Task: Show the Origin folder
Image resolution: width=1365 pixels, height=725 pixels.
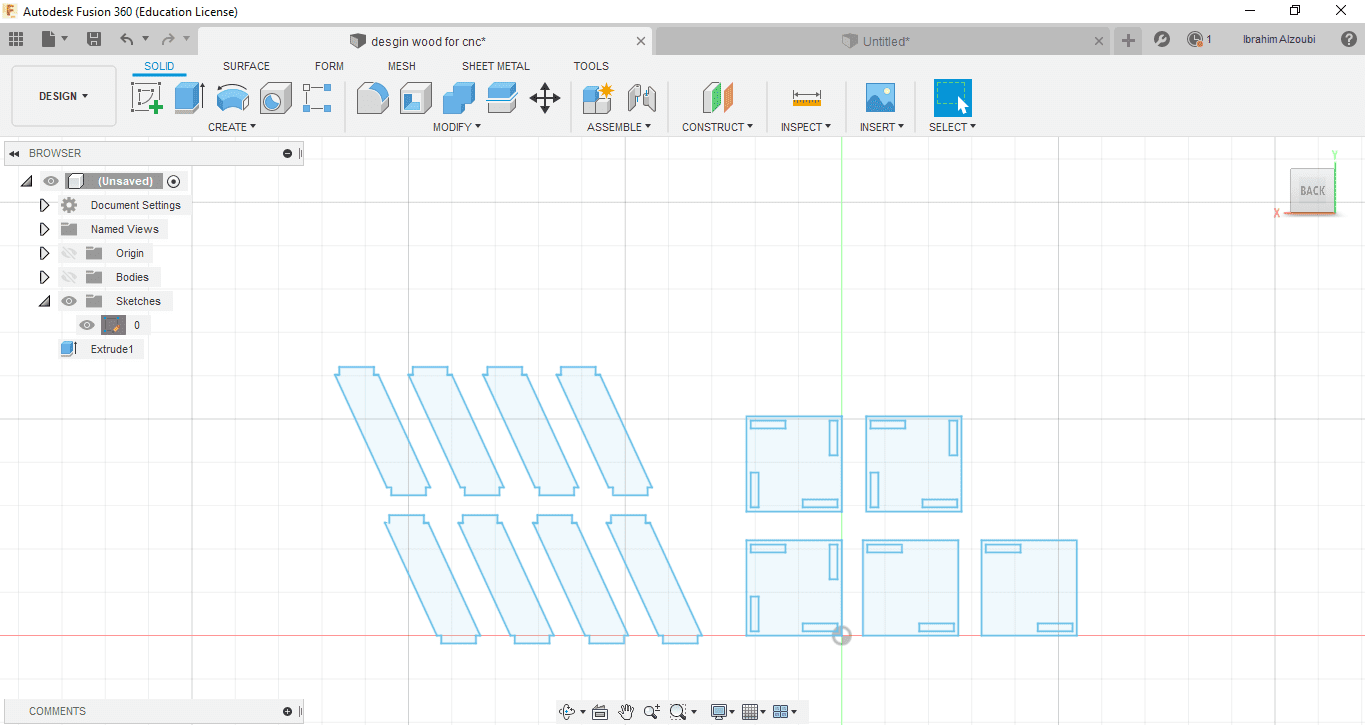Action: 69,253
